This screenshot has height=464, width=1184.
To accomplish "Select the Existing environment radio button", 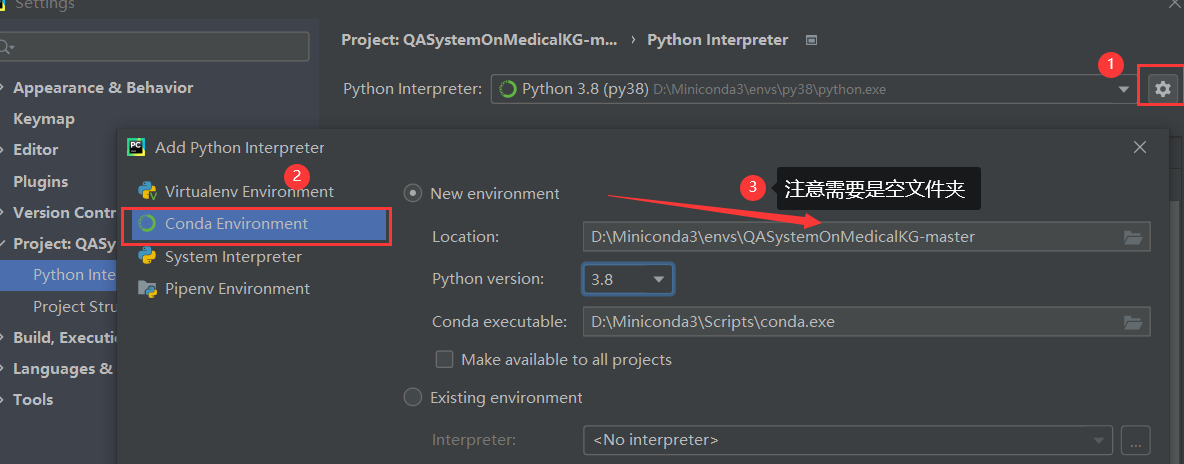I will 412,397.
